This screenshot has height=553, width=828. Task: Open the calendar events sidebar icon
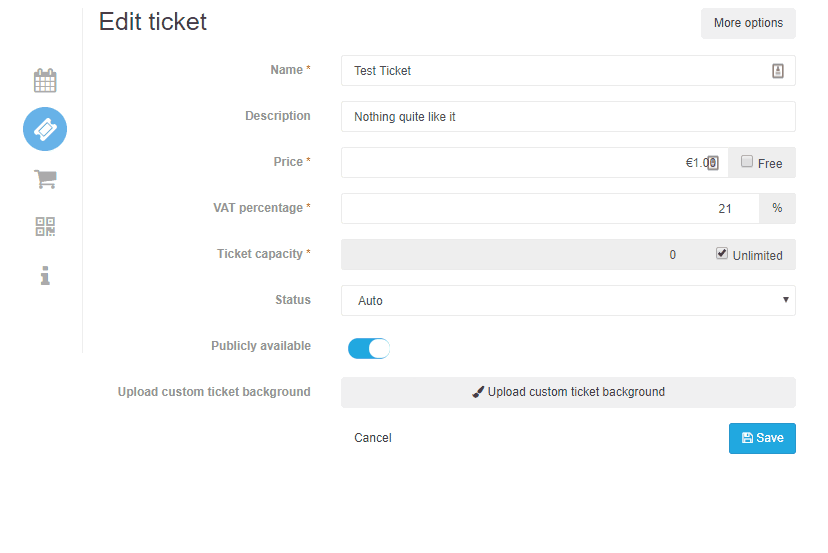pyautogui.click(x=45, y=81)
